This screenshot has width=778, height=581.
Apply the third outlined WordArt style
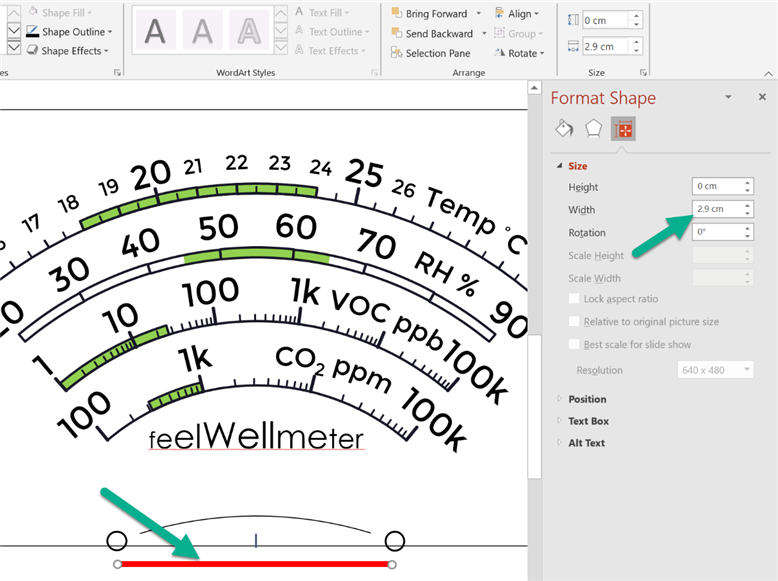(249, 31)
